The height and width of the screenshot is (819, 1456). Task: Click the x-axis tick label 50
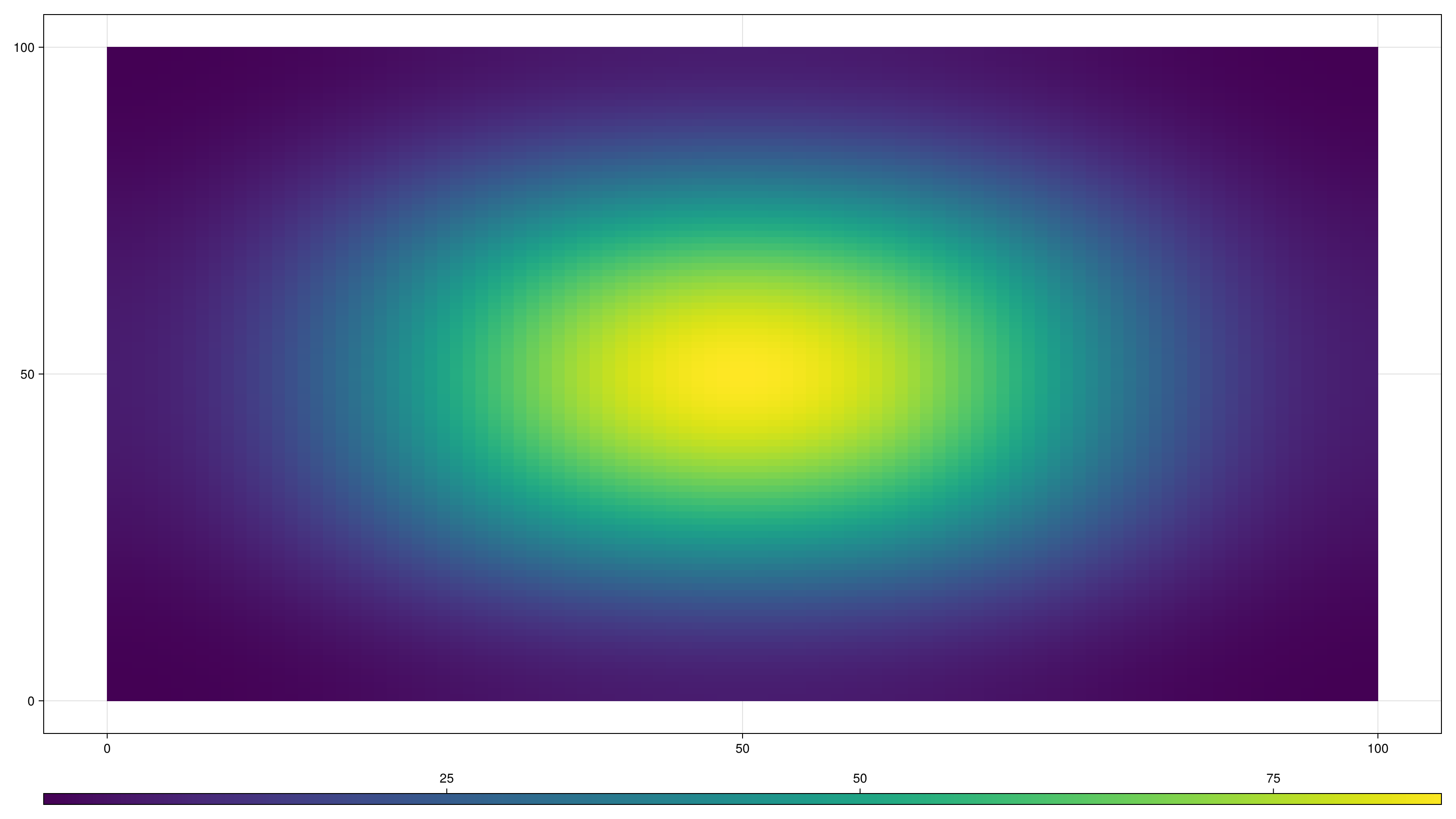(742, 749)
